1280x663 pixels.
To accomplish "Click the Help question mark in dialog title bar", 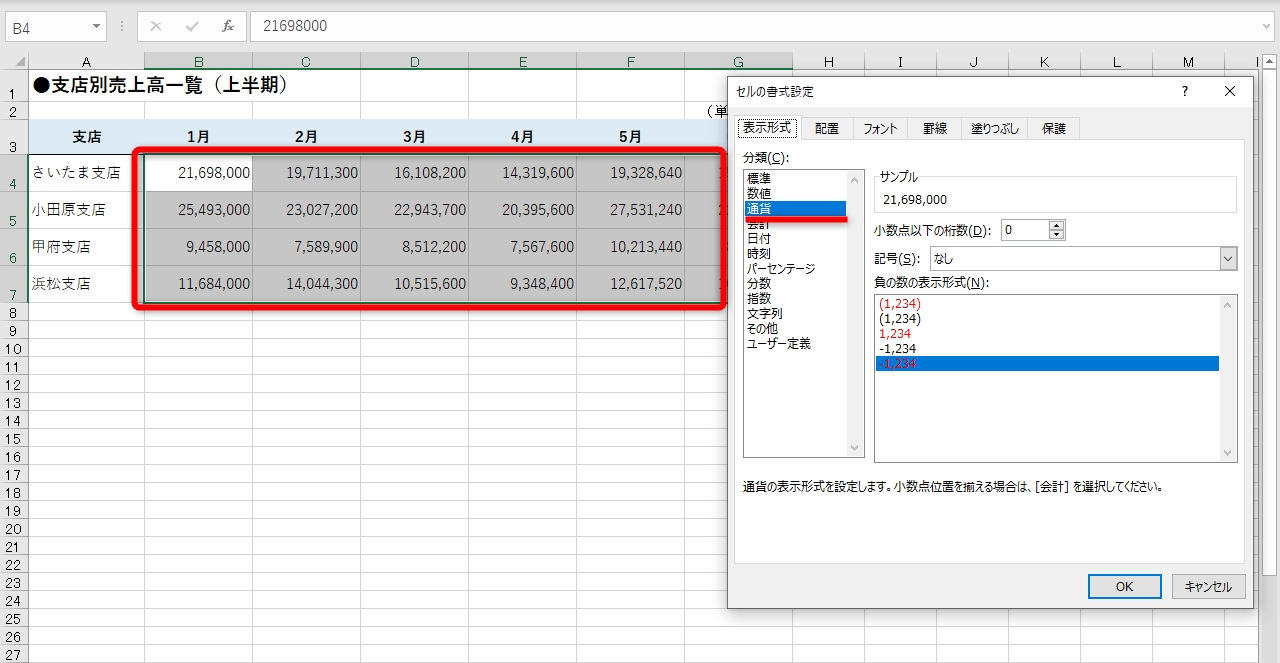I will point(1184,91).
